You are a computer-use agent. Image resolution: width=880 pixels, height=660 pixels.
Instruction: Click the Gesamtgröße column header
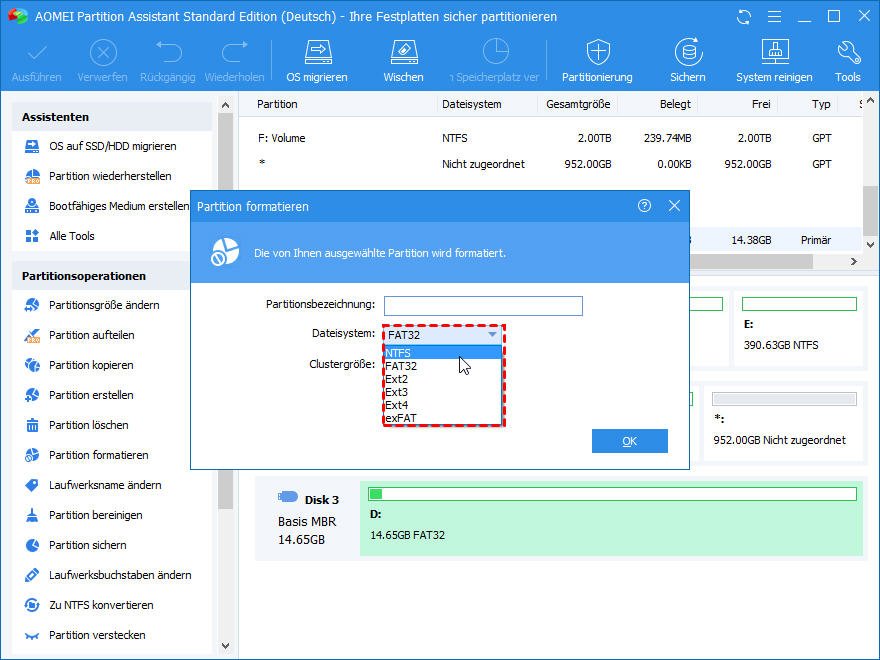tap(578, 104)
